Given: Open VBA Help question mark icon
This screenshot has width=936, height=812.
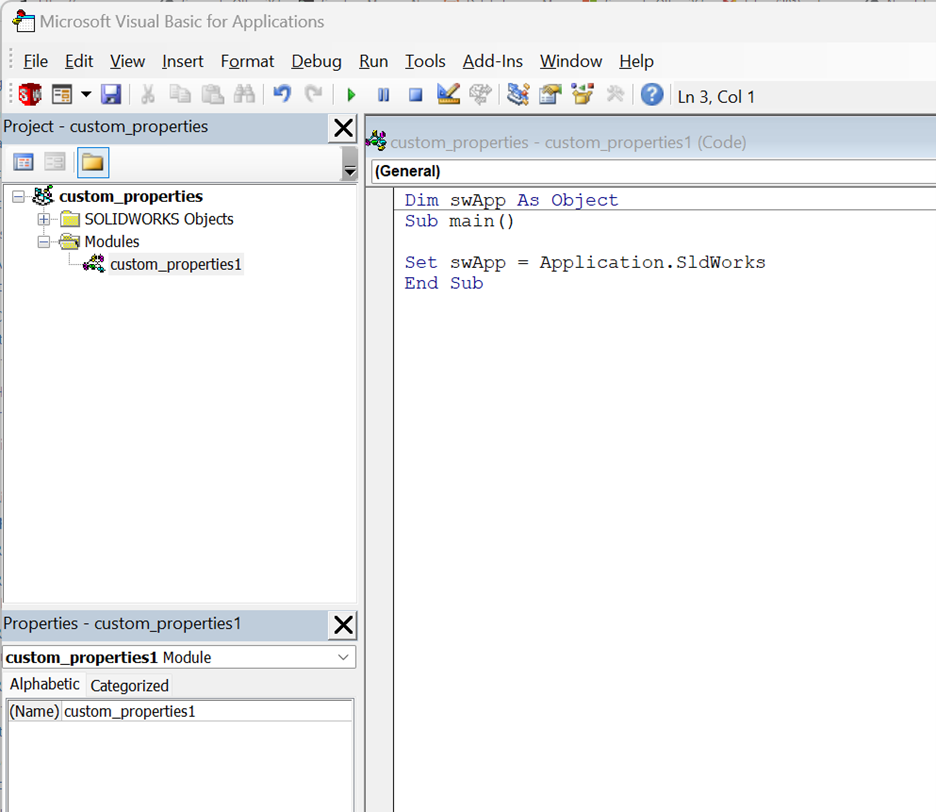Looking at the screenshot, I should point(652,94).
